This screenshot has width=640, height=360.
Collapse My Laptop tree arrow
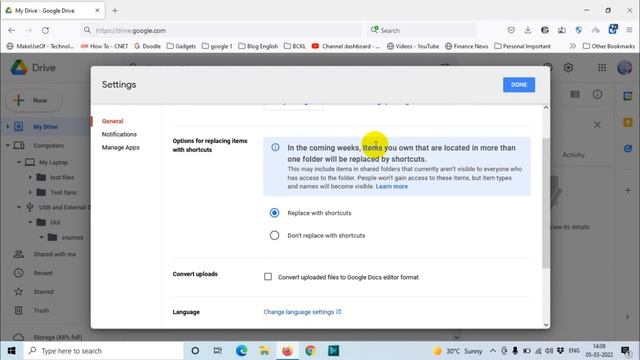[x=19, y=162]
